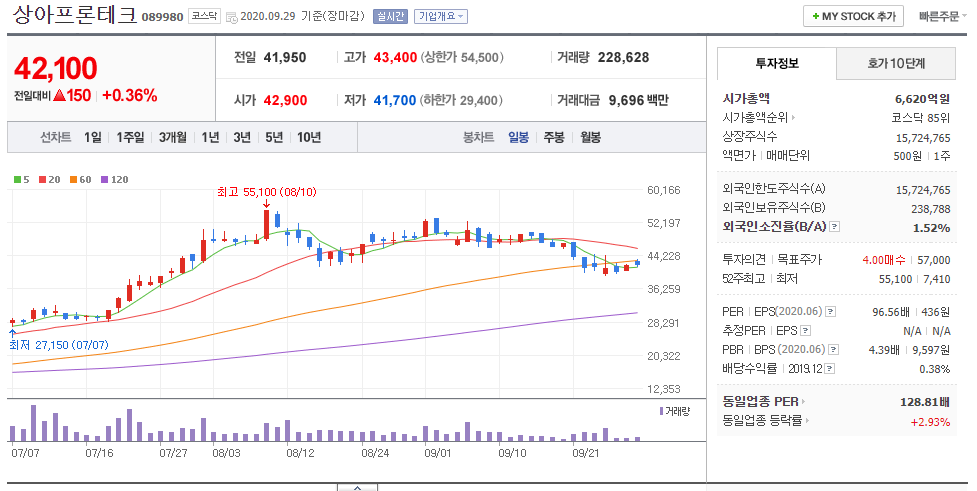This screenshot has width=977, height=491.
Task: Open help icon next to 외국인소진율(B/A)
Action: pyautogui.click(x=835, y=227)
